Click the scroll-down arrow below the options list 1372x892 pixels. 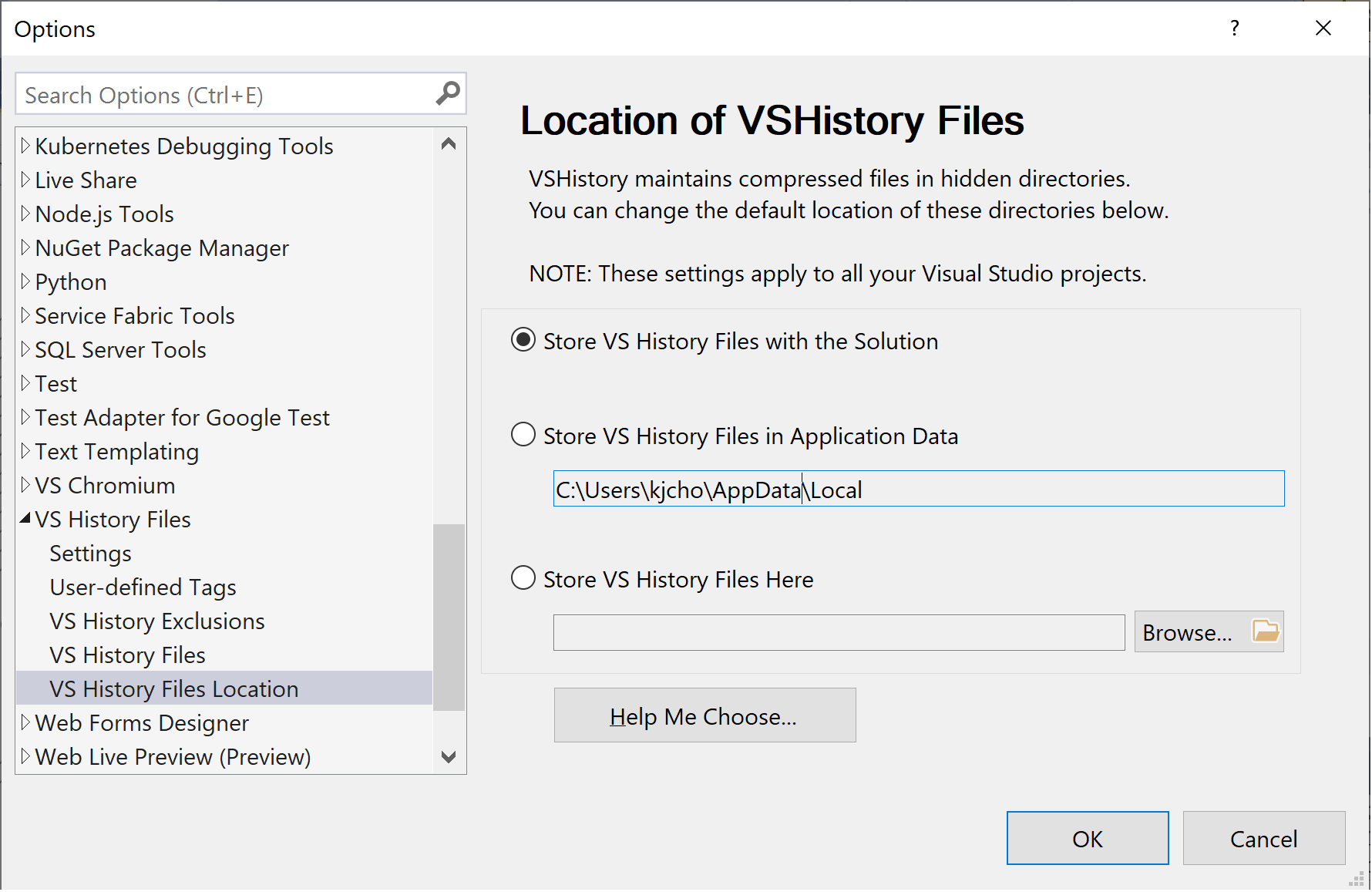coord(449,757)
